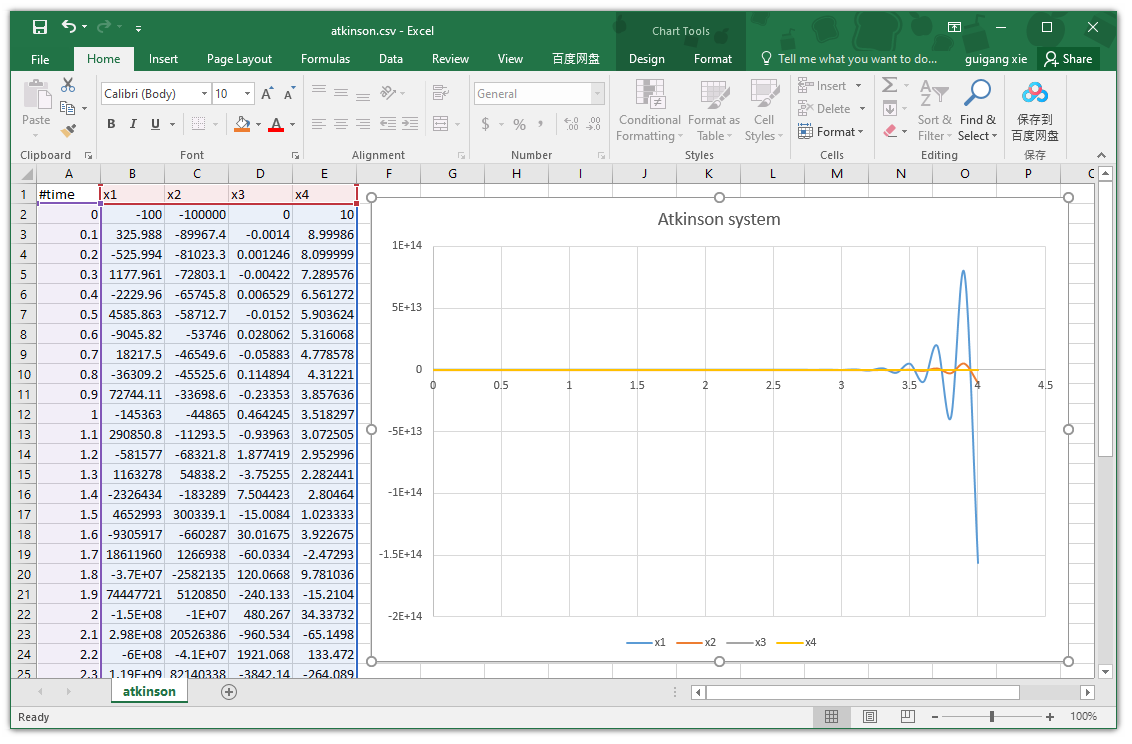Viewport: 1132px width, 744px height.
Task: Add a new sheet with plus icon
Action: [229, 692]
